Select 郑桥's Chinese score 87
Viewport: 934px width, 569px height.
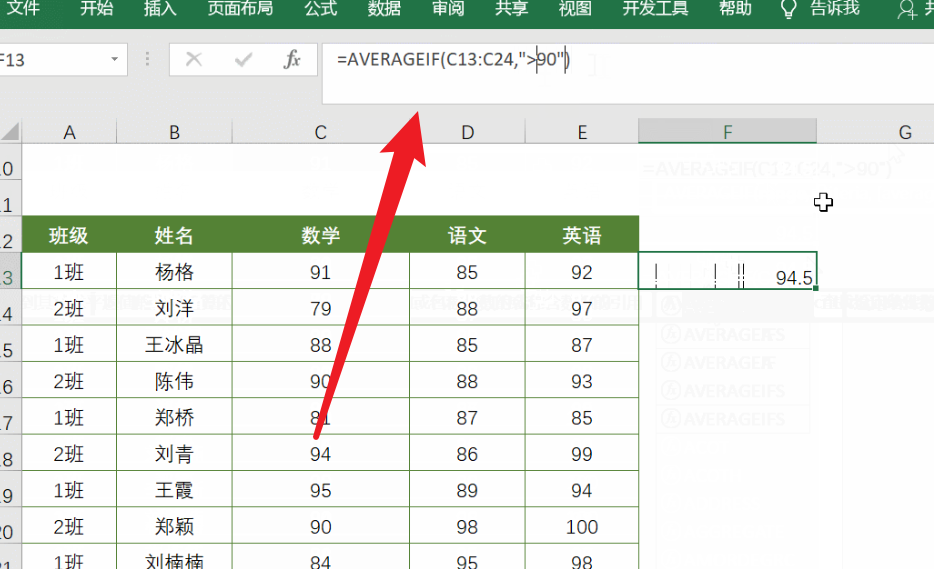[x=468, y=417]
